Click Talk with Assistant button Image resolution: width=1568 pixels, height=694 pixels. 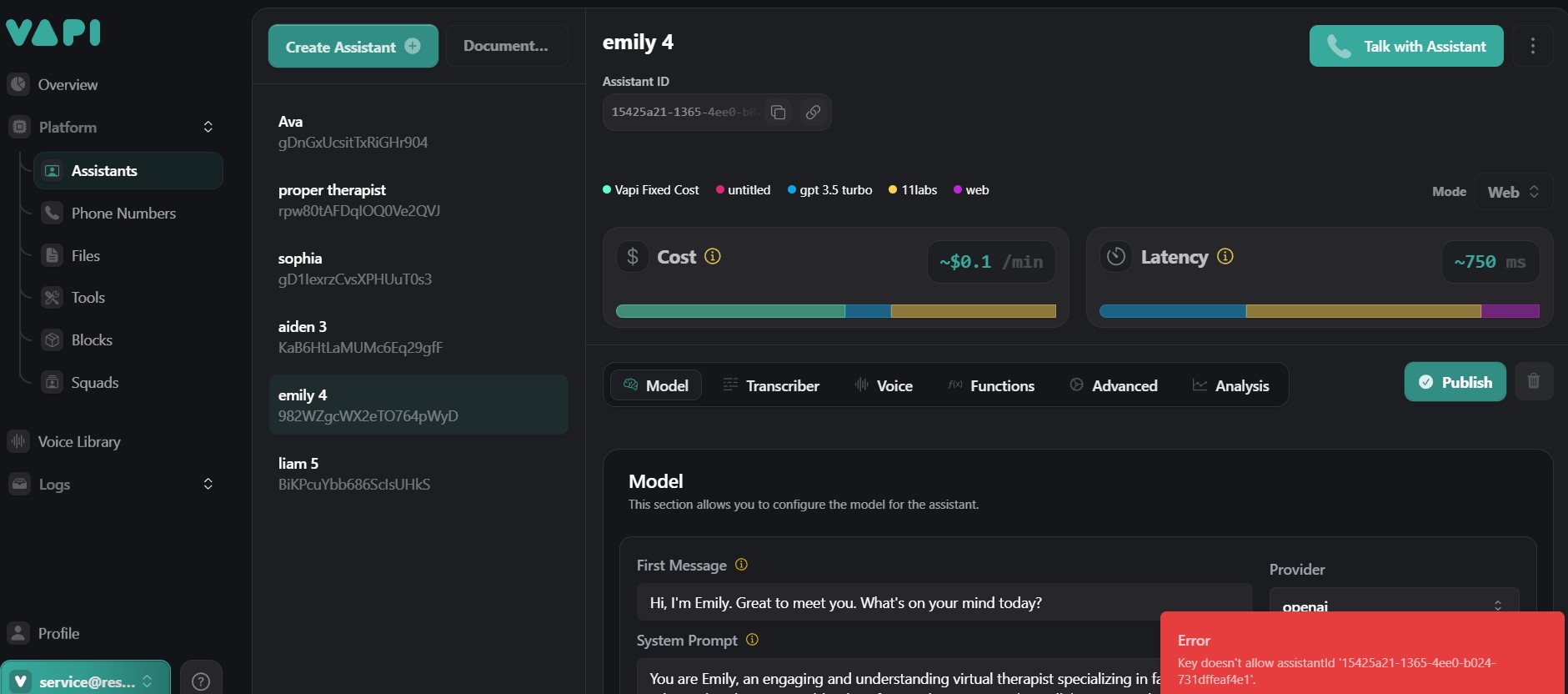(1405, 46)
